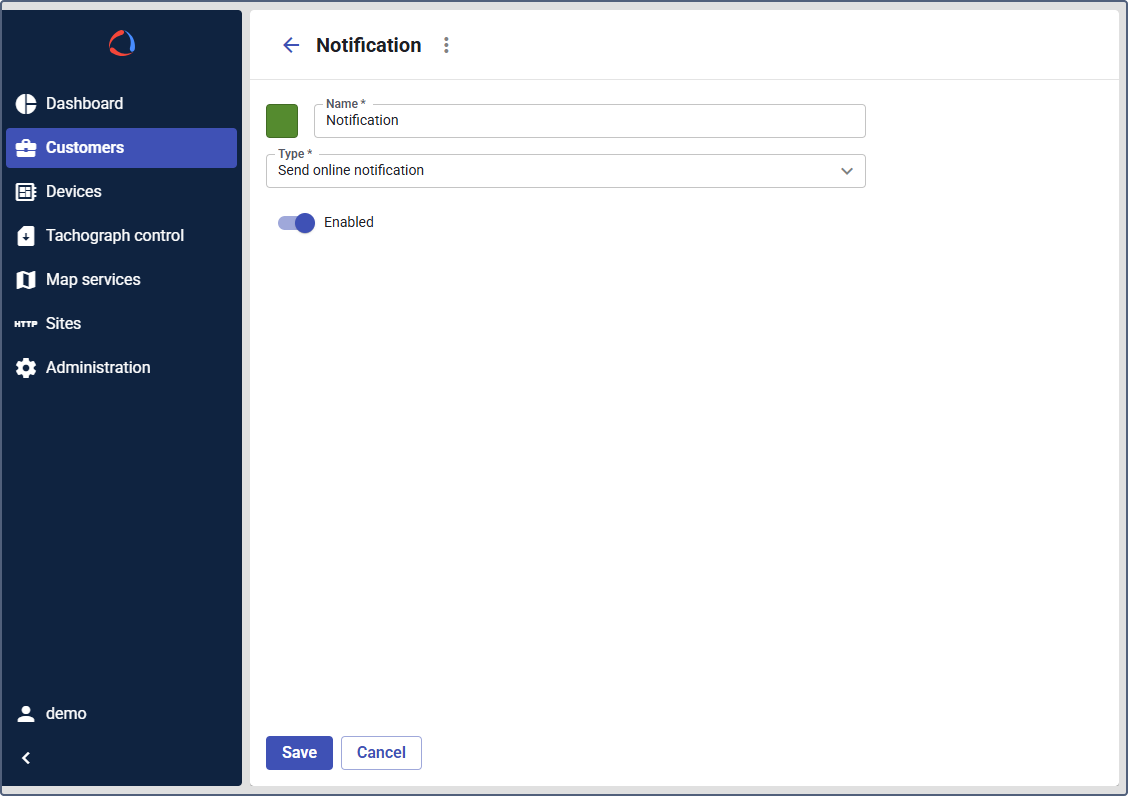The width and height of the screenshot is (1128, 796).
Task: Click the app logo at sidebar top
Action: pos(122,43)
